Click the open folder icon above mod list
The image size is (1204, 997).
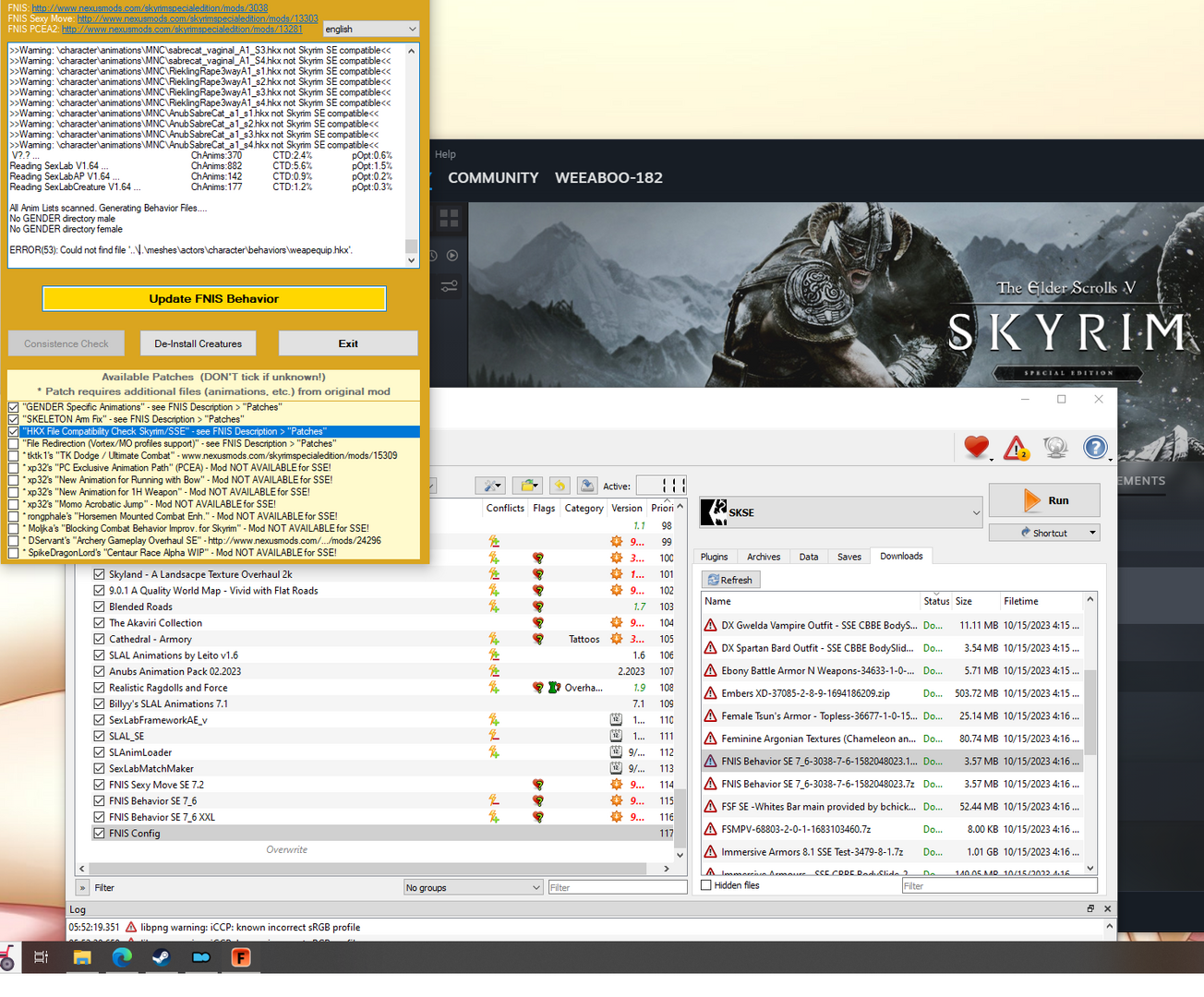point(528,486)
